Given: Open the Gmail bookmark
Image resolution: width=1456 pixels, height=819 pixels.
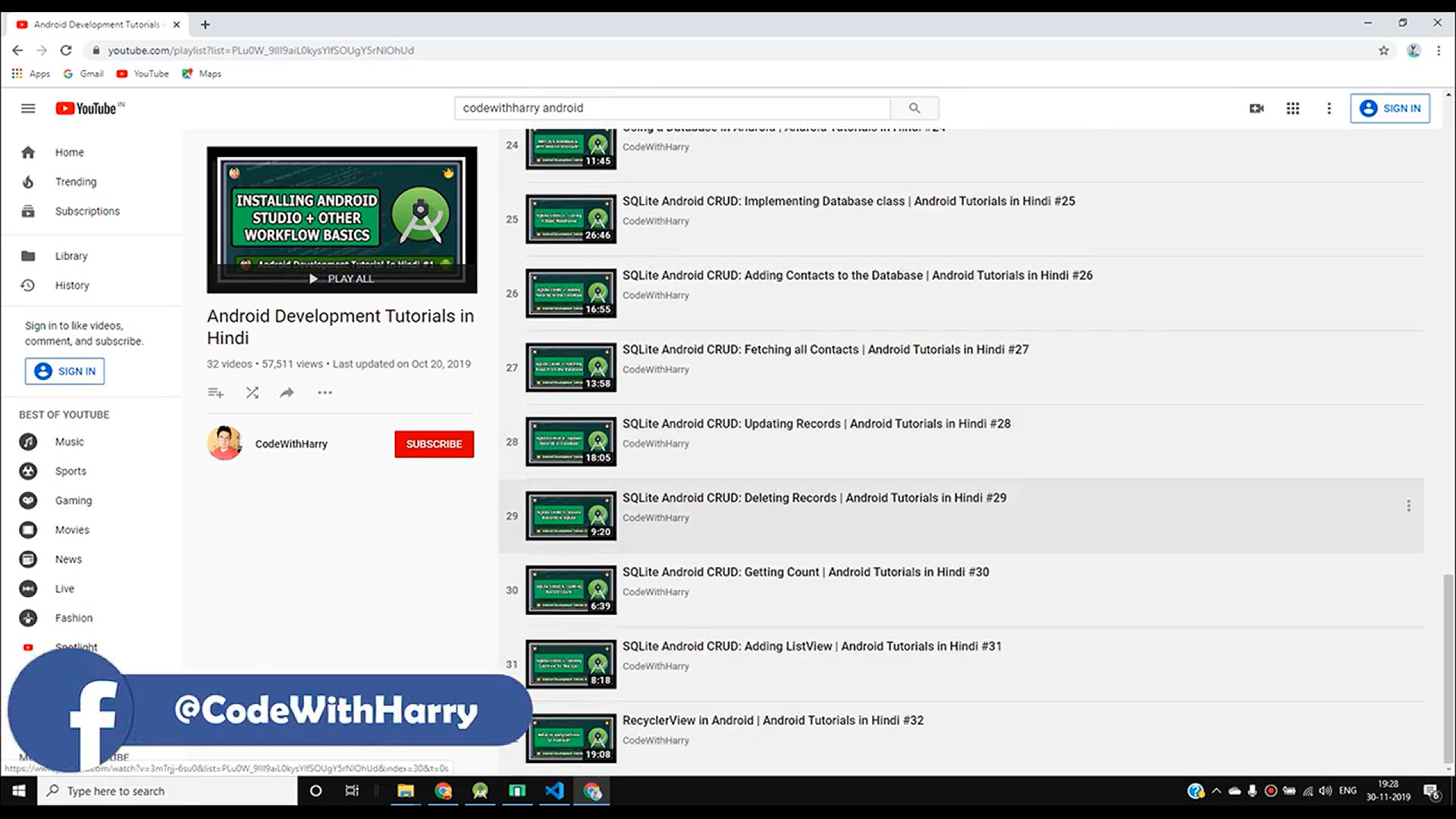Looking at the screenshot, I should pyautogui.click(x=83, y=74).
